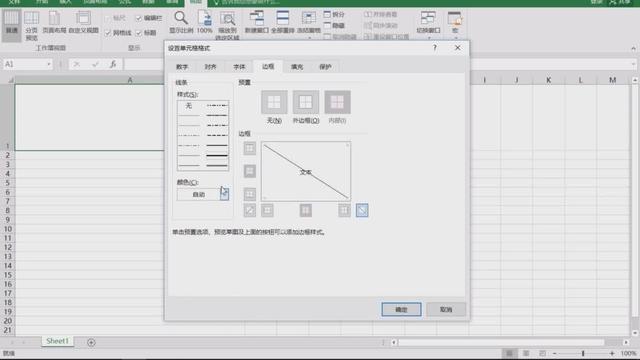Open the Macros (宏) dropdown
Screen dimensions: 640x360
pyautogui.click(x=455, y=24)
